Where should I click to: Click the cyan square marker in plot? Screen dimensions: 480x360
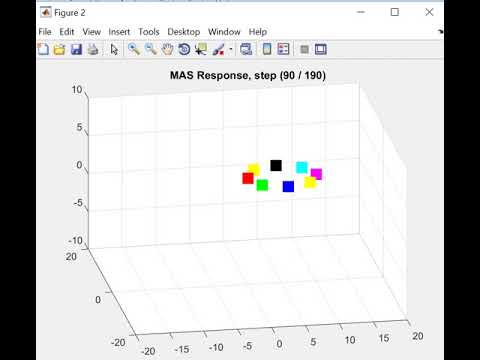(x=302, y=167)
